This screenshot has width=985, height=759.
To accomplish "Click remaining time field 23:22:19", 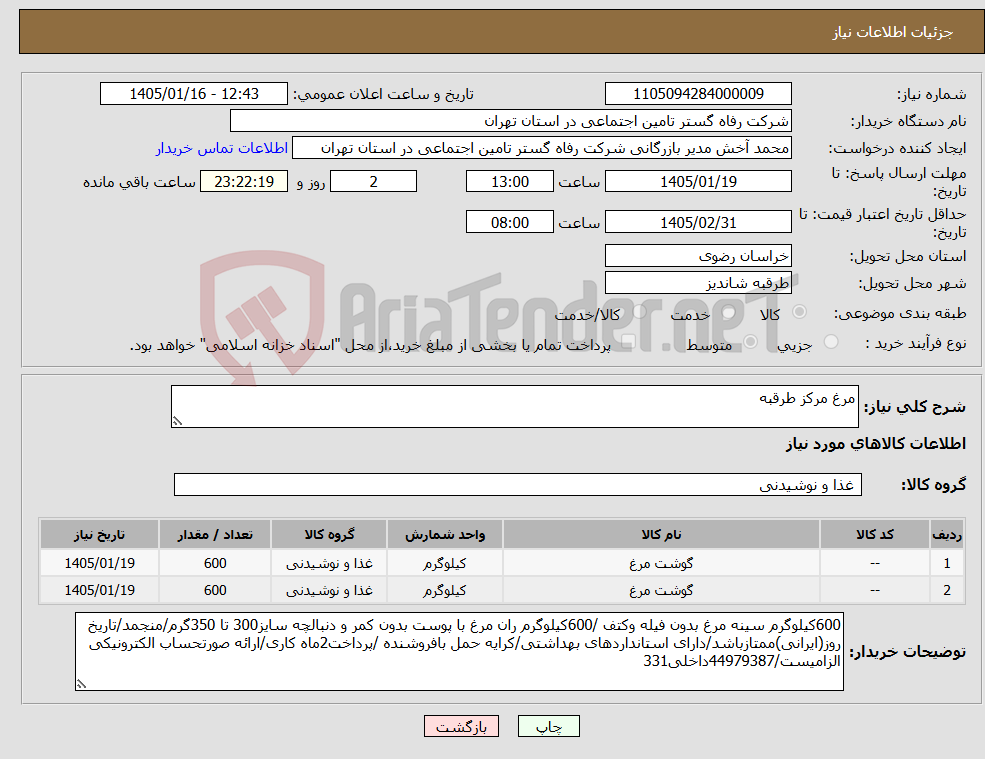I will pos(244,182).
